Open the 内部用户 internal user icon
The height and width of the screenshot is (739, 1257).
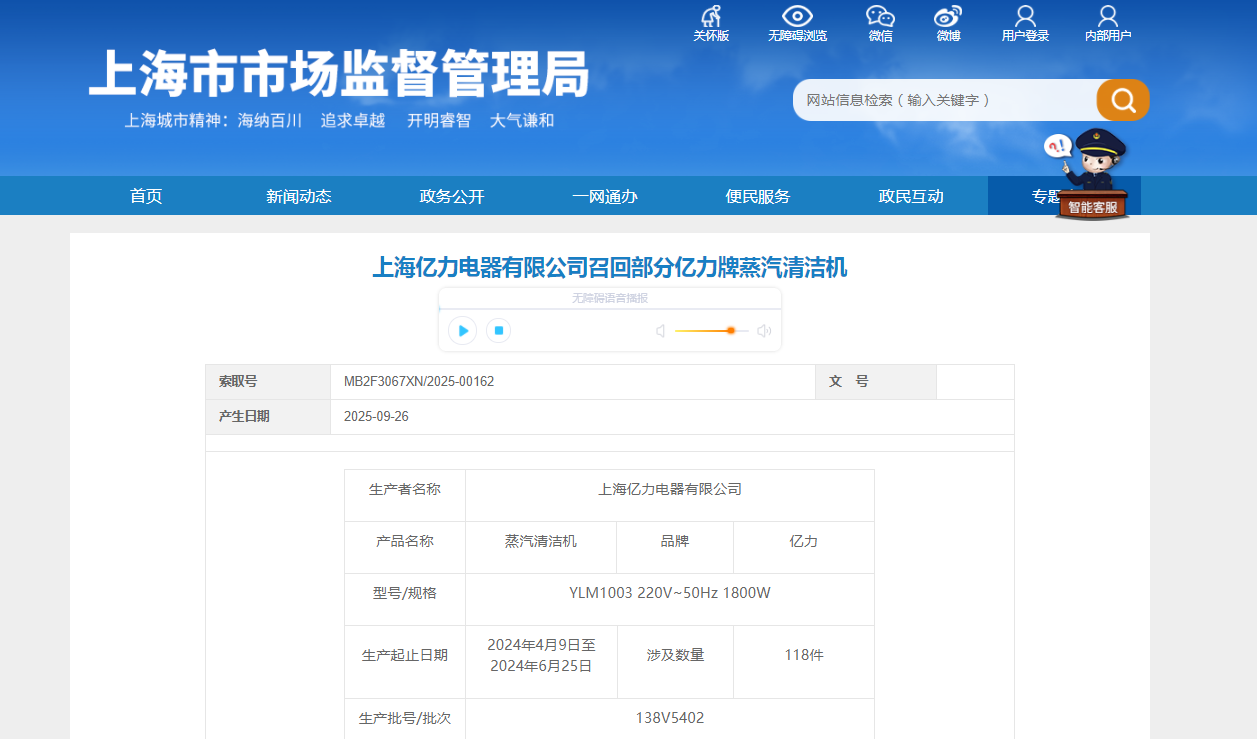tap(1107, 17)
